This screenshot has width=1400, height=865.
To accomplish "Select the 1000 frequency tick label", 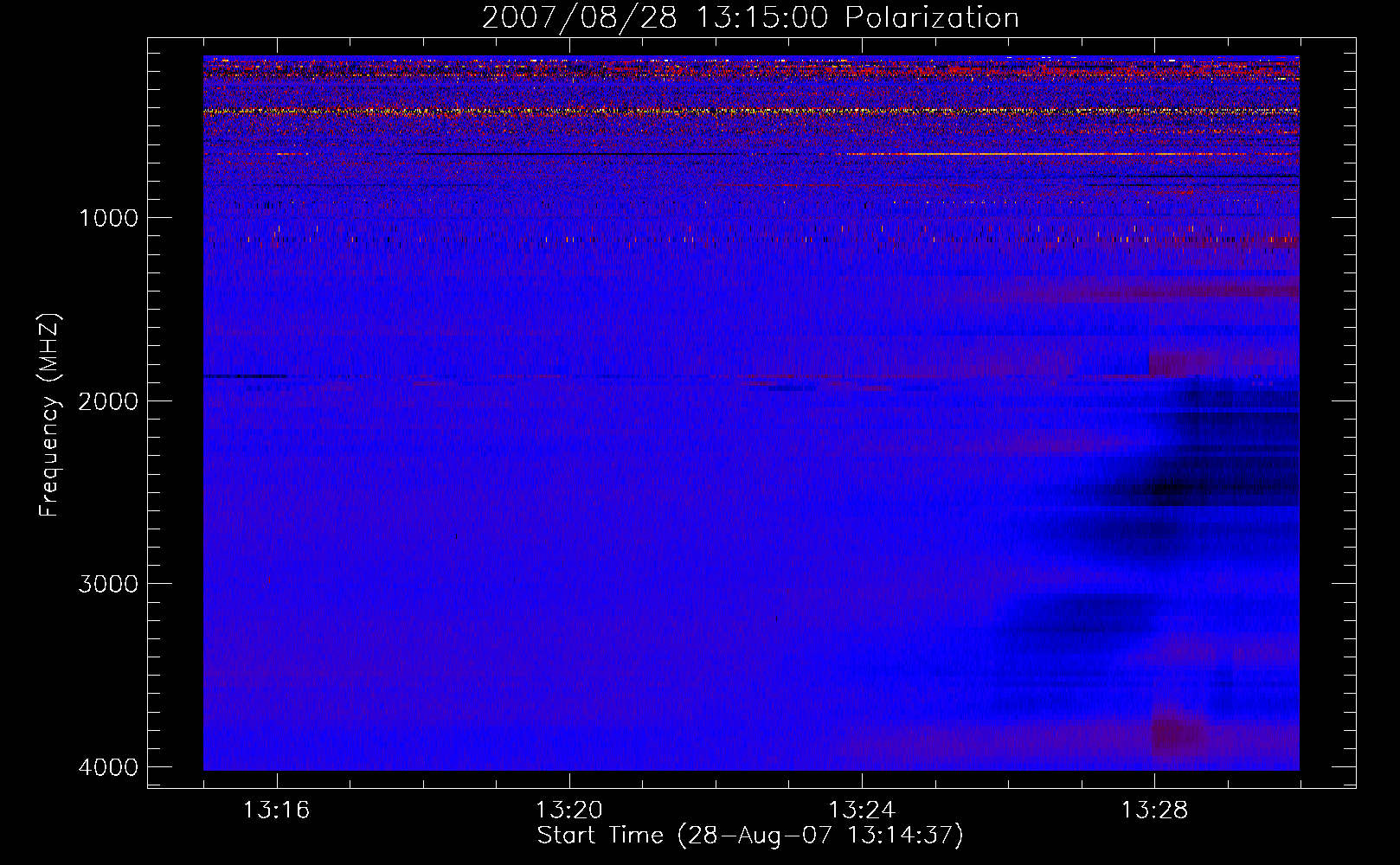I will click(108, 218).
